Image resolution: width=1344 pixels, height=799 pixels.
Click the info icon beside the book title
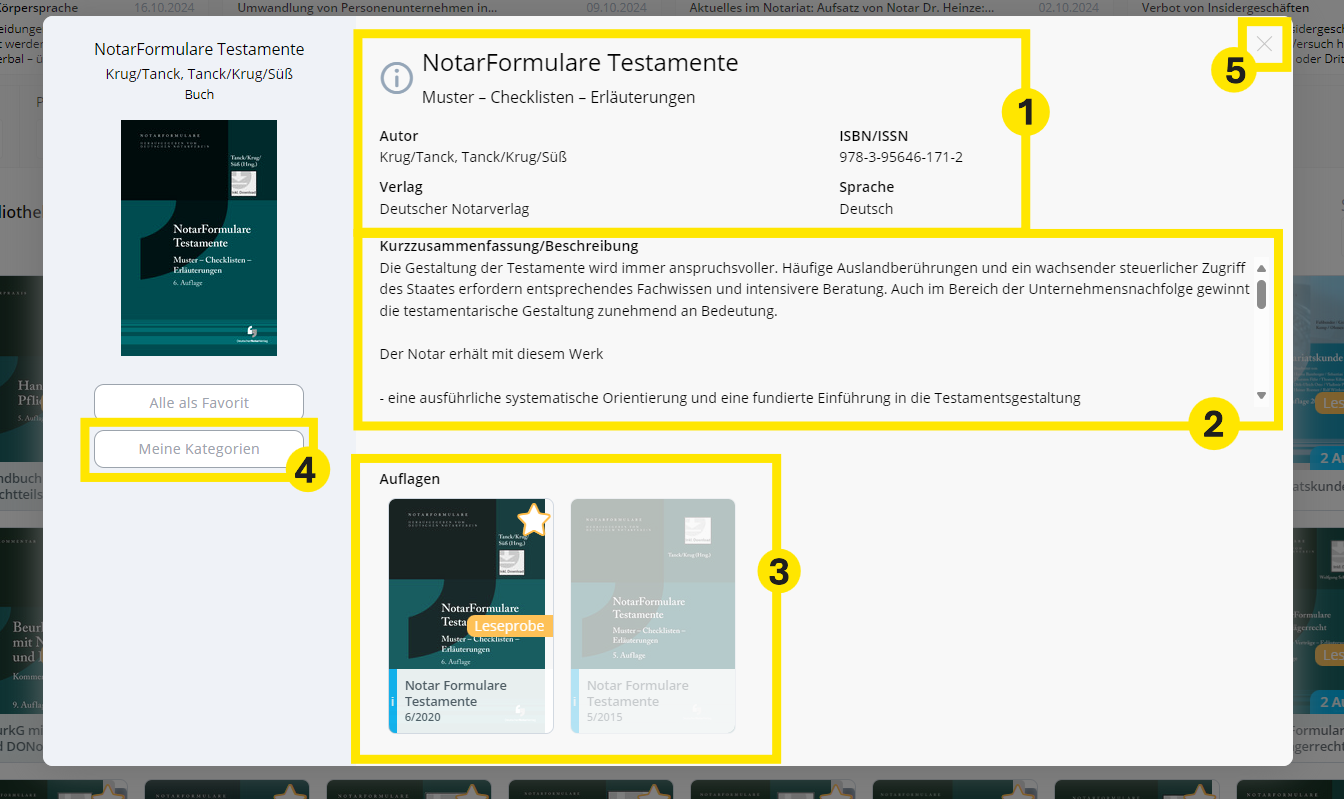[x=396, y=77]
